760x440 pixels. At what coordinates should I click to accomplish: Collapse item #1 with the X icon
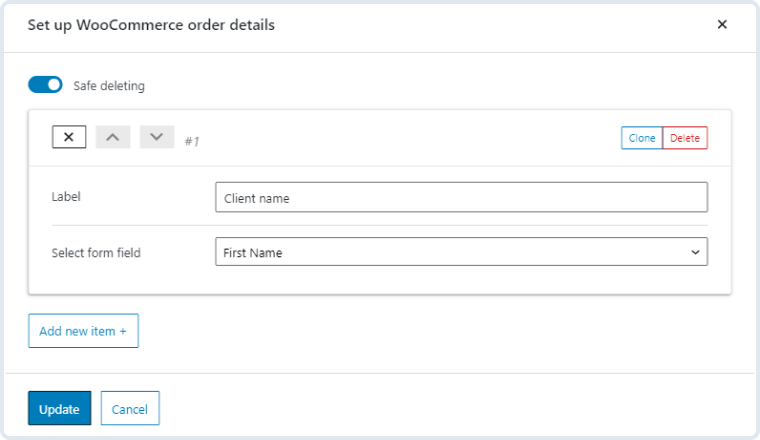click(69, 137)
